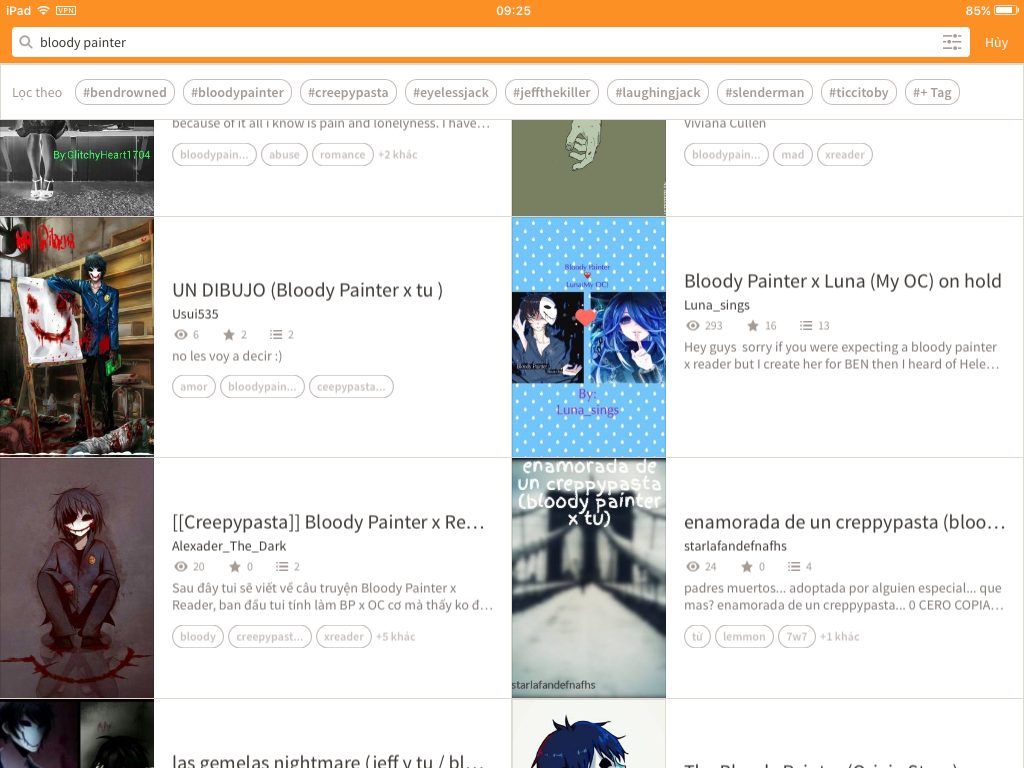This screenshot has height=768, width=1024.
Task: Tap the list icon for starlafandefnafhs story
Action: 794,566
